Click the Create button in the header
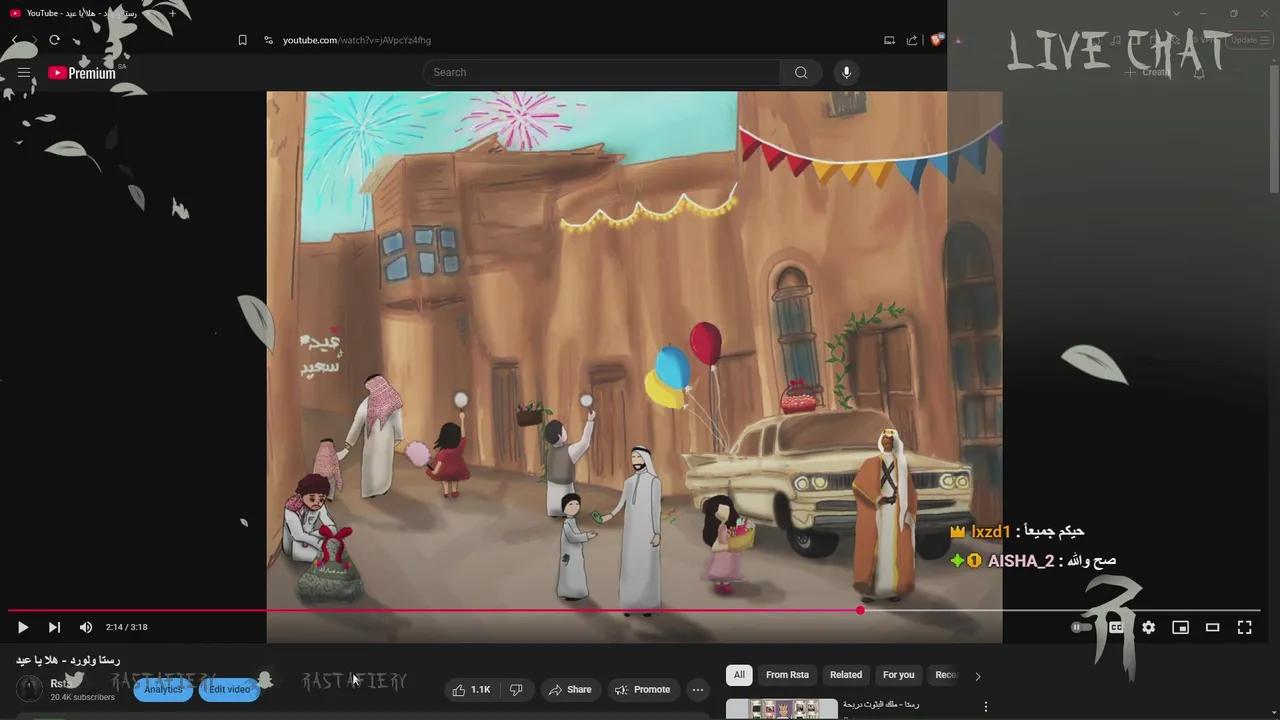This screenshot has width=1280, height=720. (x=1147, y=72)
